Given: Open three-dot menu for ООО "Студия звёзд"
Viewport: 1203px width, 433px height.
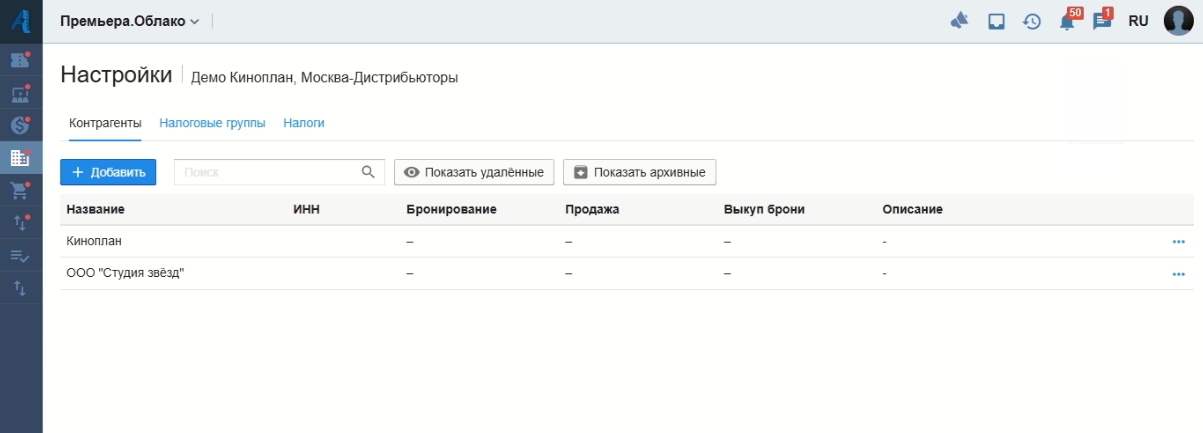Looking at the screenshot, I should click(1178, 274).
